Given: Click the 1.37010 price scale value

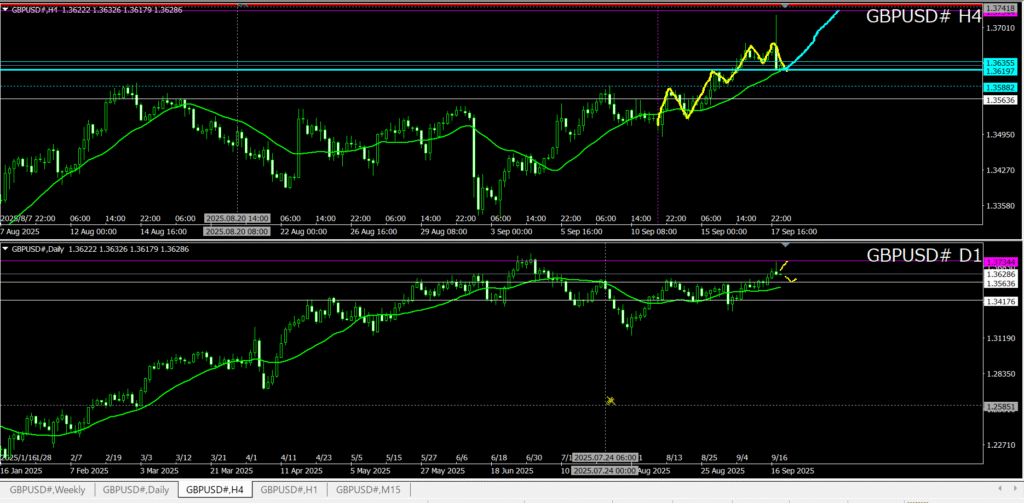Looking at the screenshot, I should [1000, 28].
